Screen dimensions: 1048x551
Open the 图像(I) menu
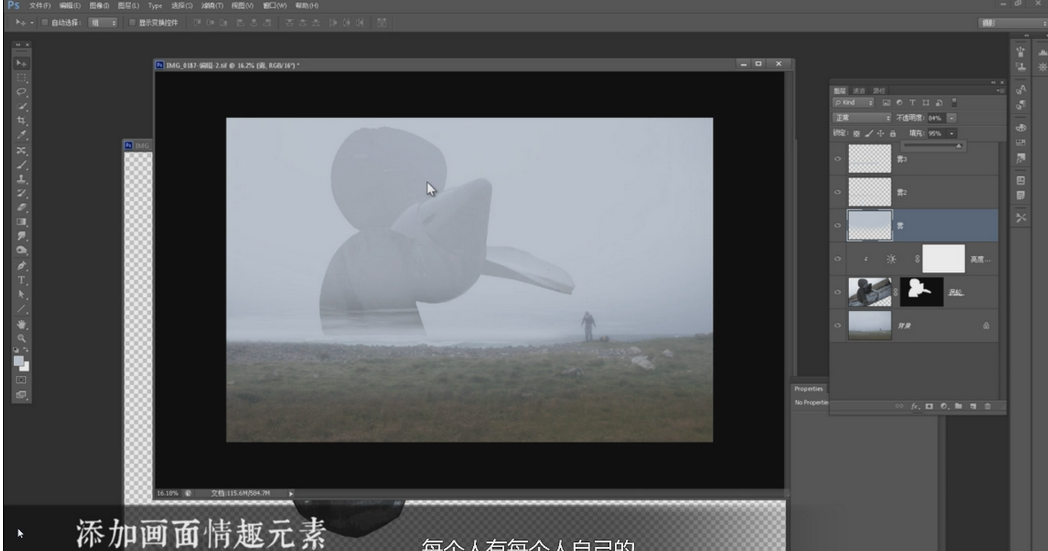point(99,5)
